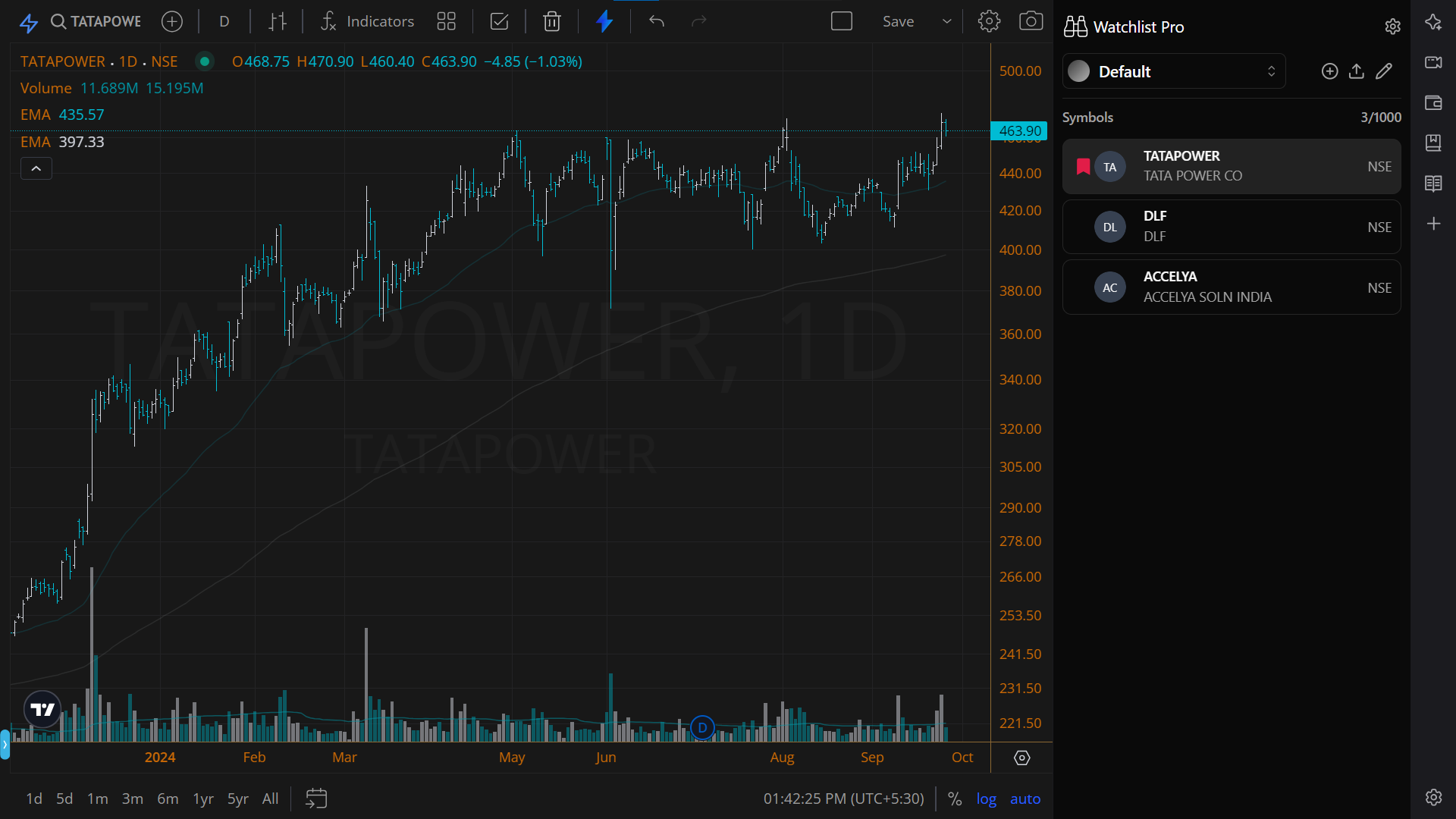Select the 1yr range

click(203, 799)
